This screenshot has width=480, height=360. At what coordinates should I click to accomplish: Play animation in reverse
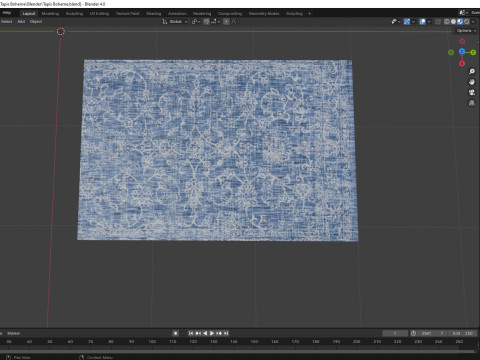[205, 333]
